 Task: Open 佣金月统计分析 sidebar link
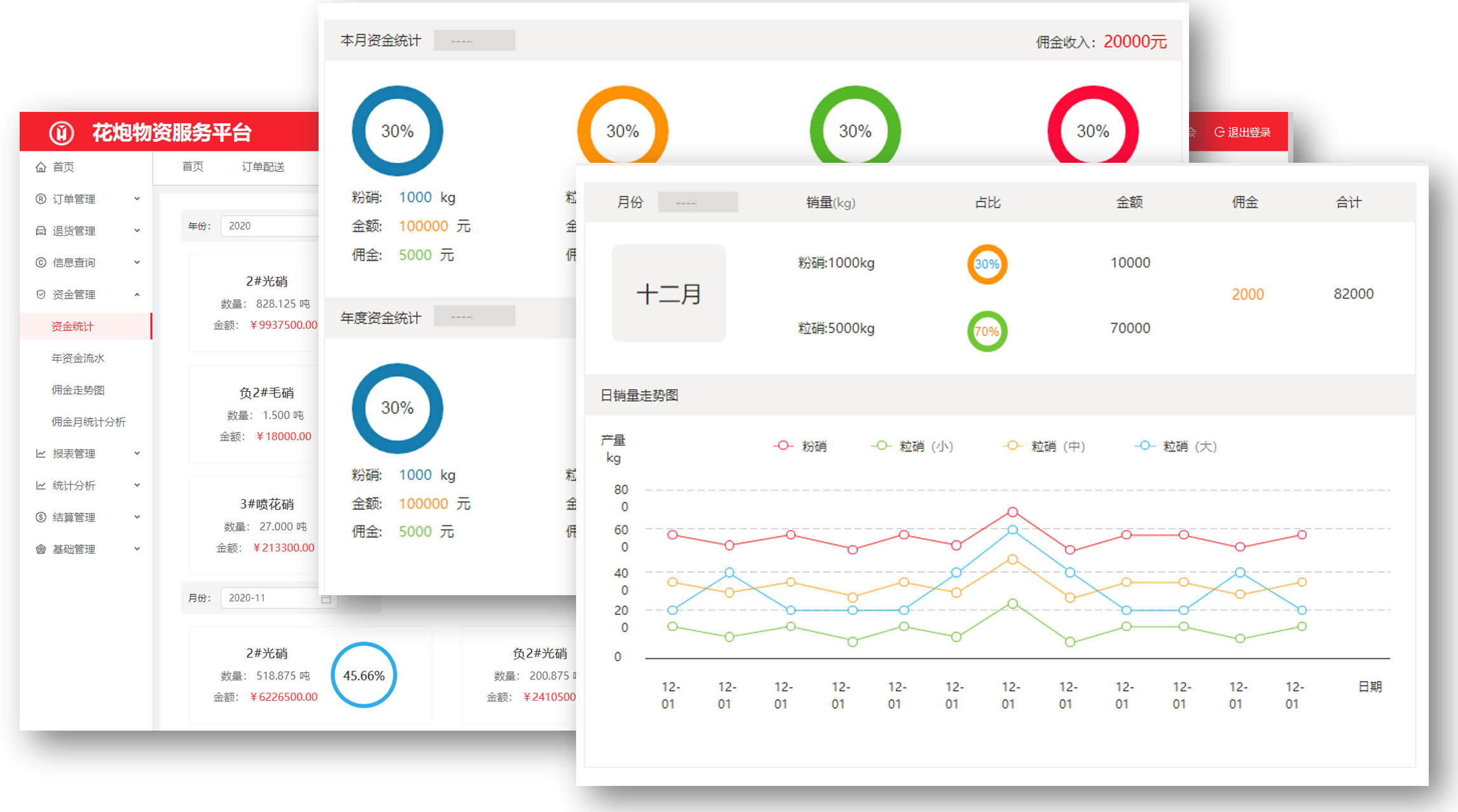point(88,422)
